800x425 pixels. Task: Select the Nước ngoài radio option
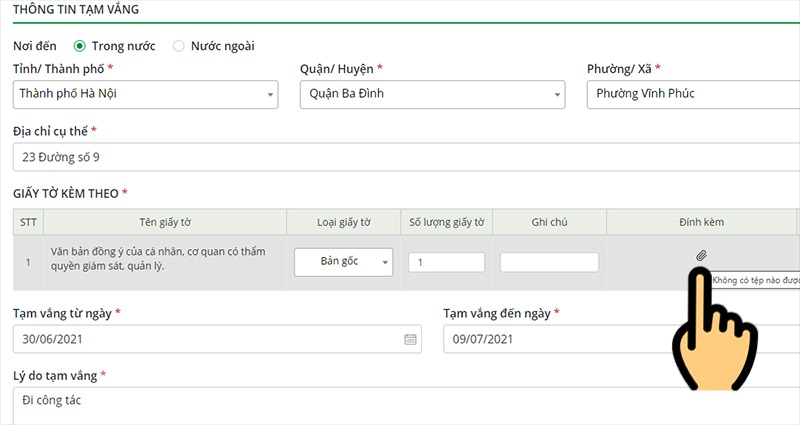coord(178,46)
